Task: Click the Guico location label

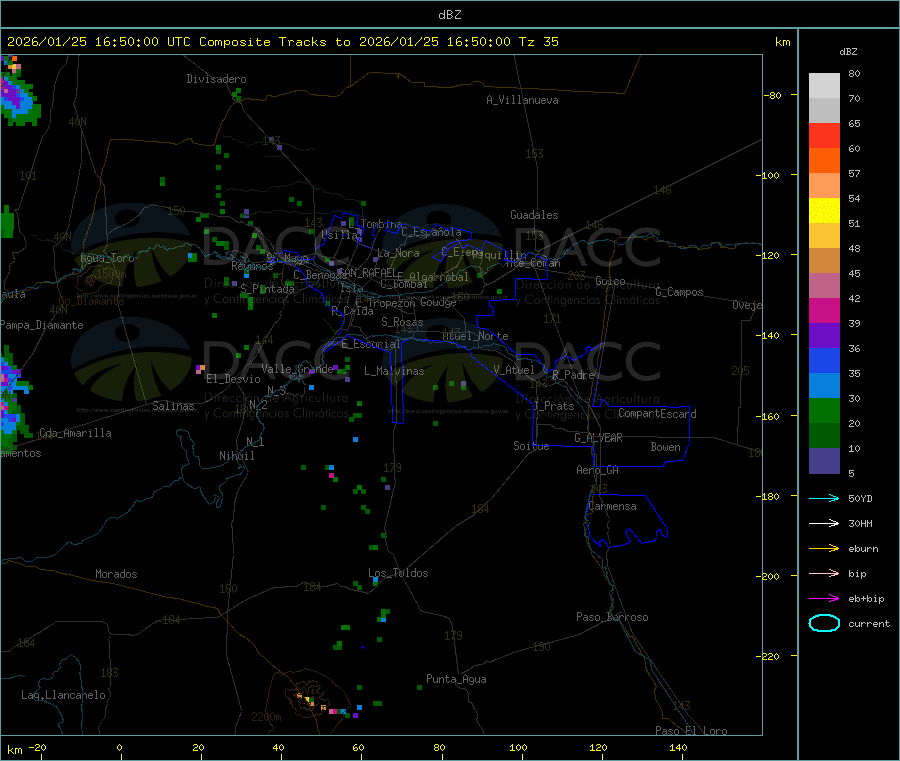Action: tap(610, 281)
